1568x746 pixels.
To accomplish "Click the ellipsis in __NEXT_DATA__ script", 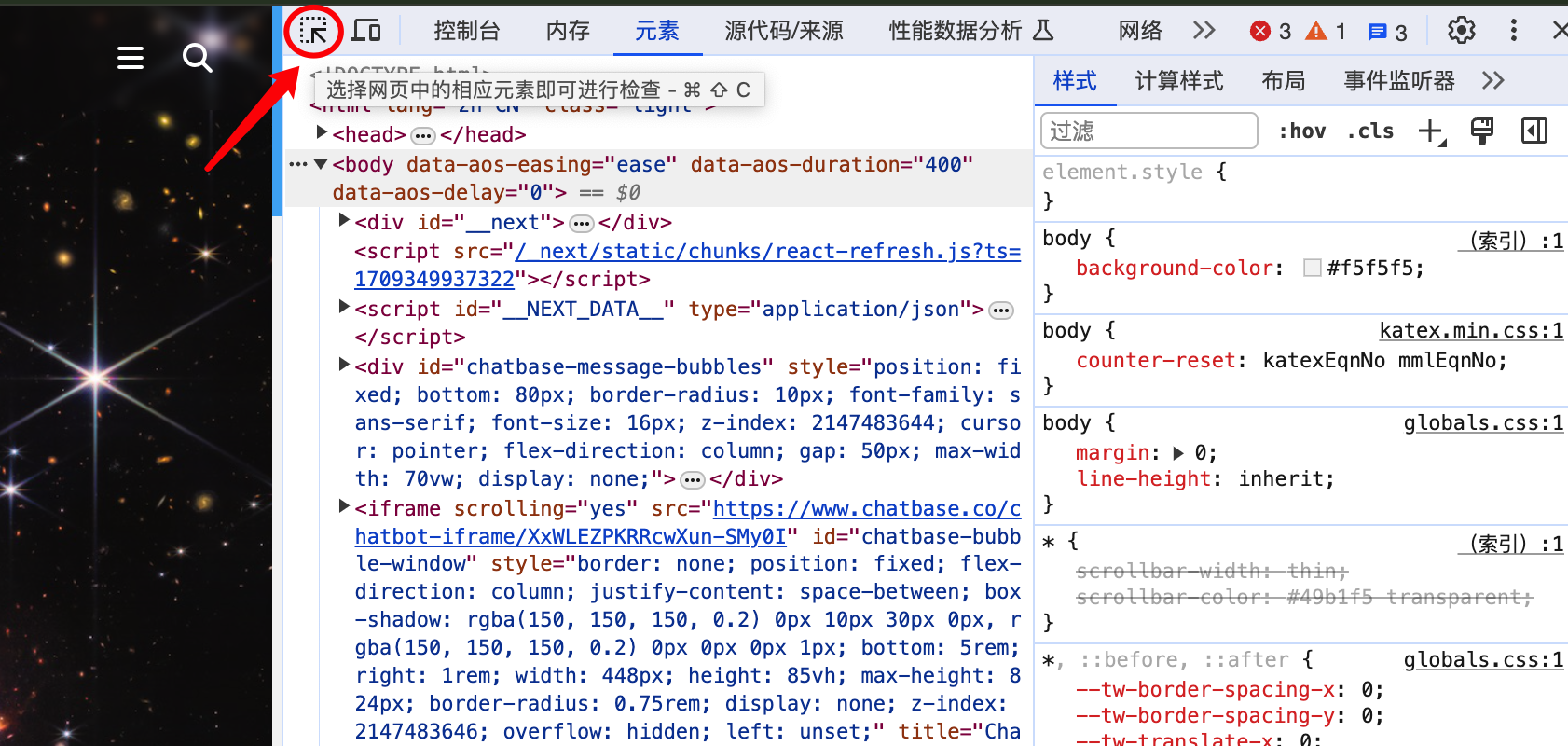I will (1001, 311).
